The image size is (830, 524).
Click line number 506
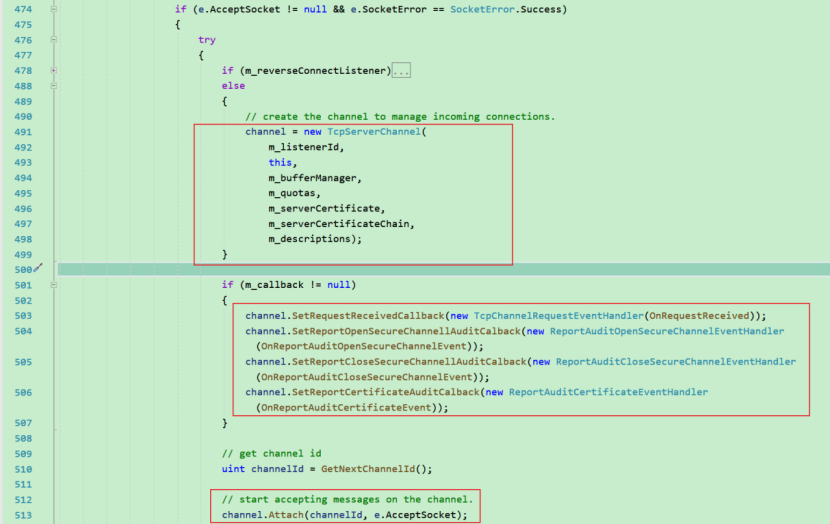pyautogui.click(x=23, y=392)
